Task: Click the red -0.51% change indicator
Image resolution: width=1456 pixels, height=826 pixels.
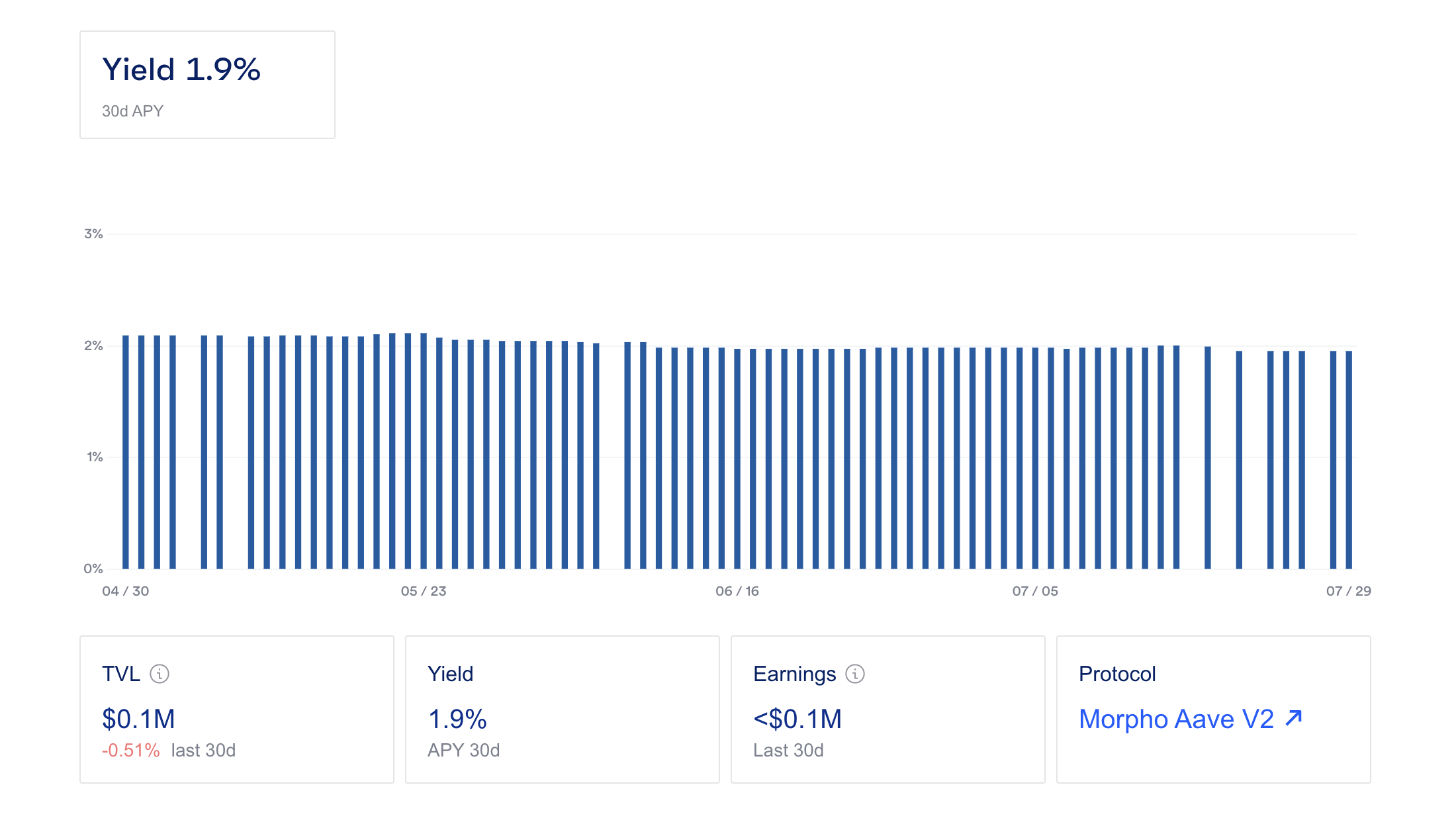Action: point(130,751)
